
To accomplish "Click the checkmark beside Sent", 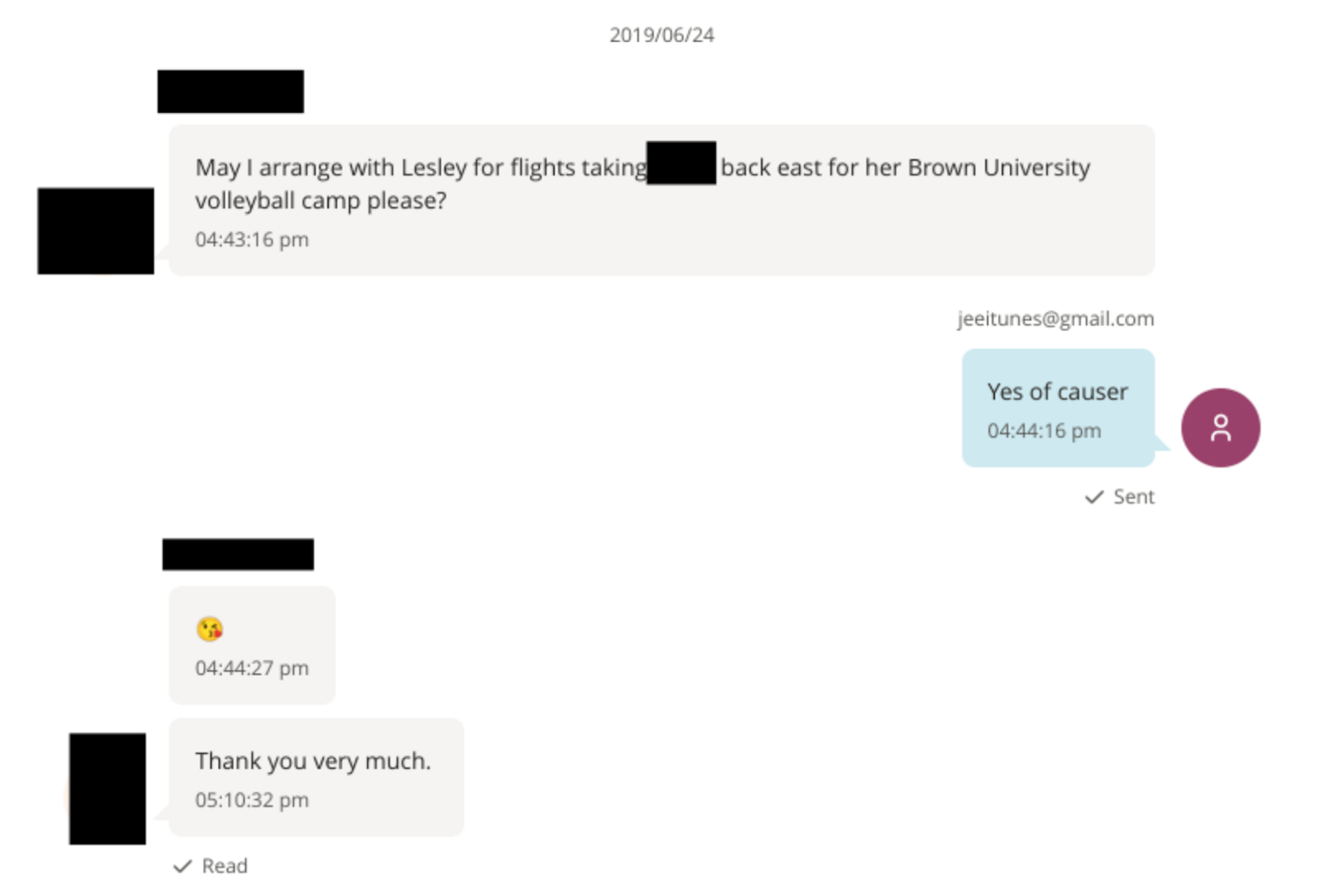I will tap(1094, 497).
